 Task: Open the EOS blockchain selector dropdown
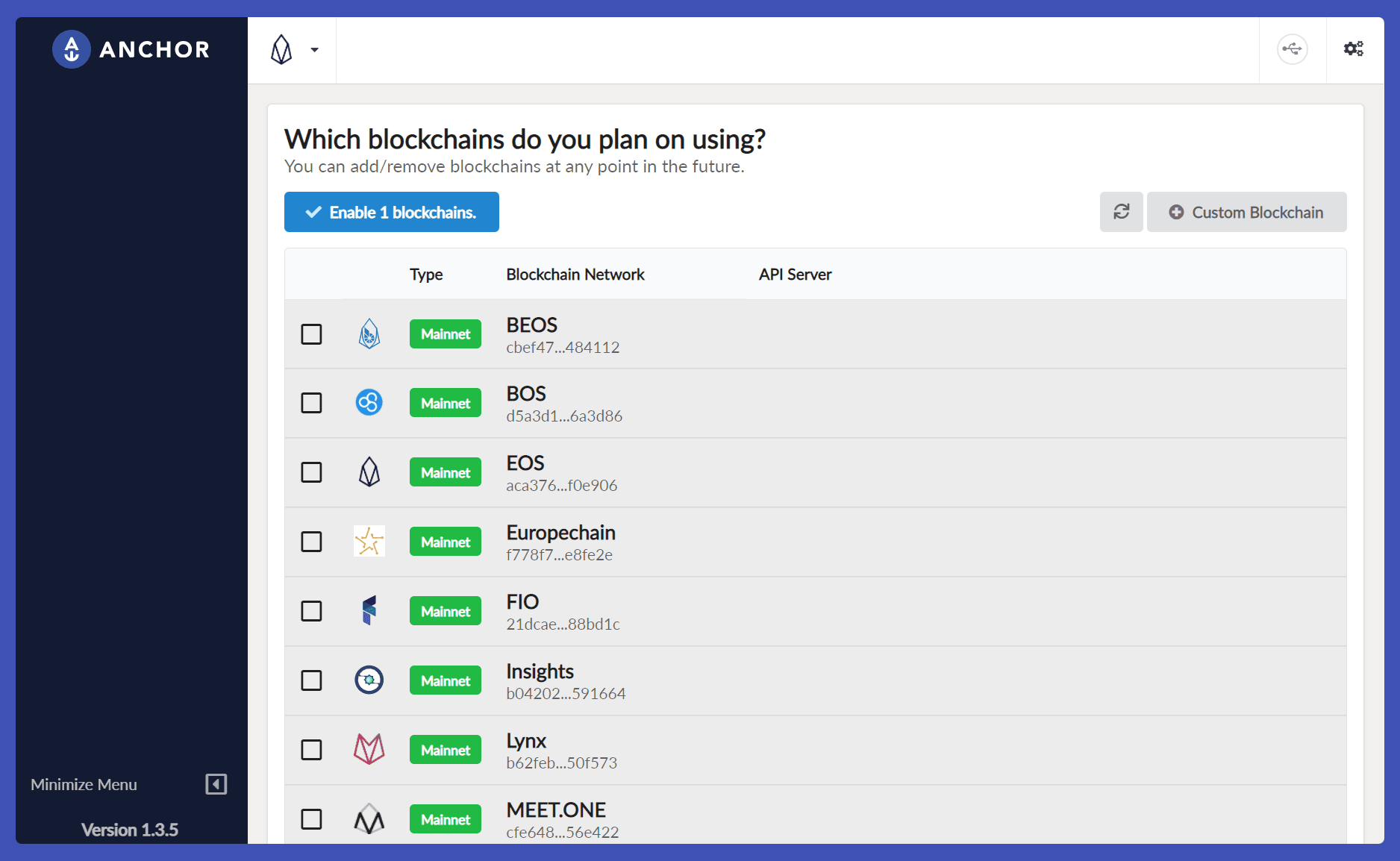293,50
